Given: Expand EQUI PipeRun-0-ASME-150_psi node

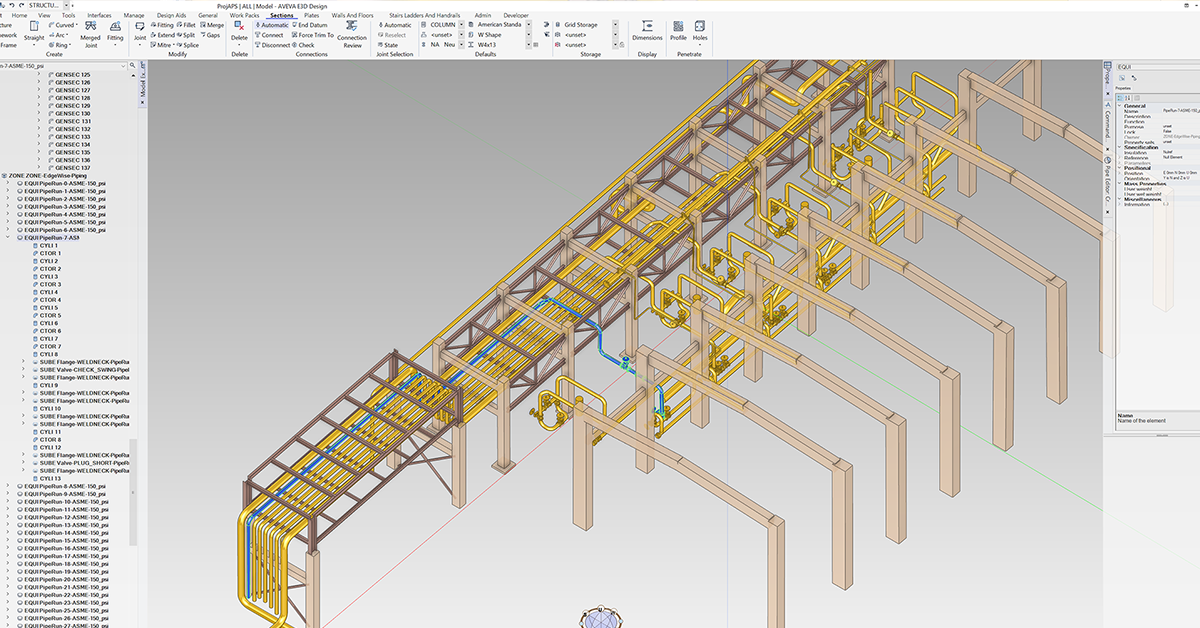Looking at the screenshot, I should tap(8, 183).
